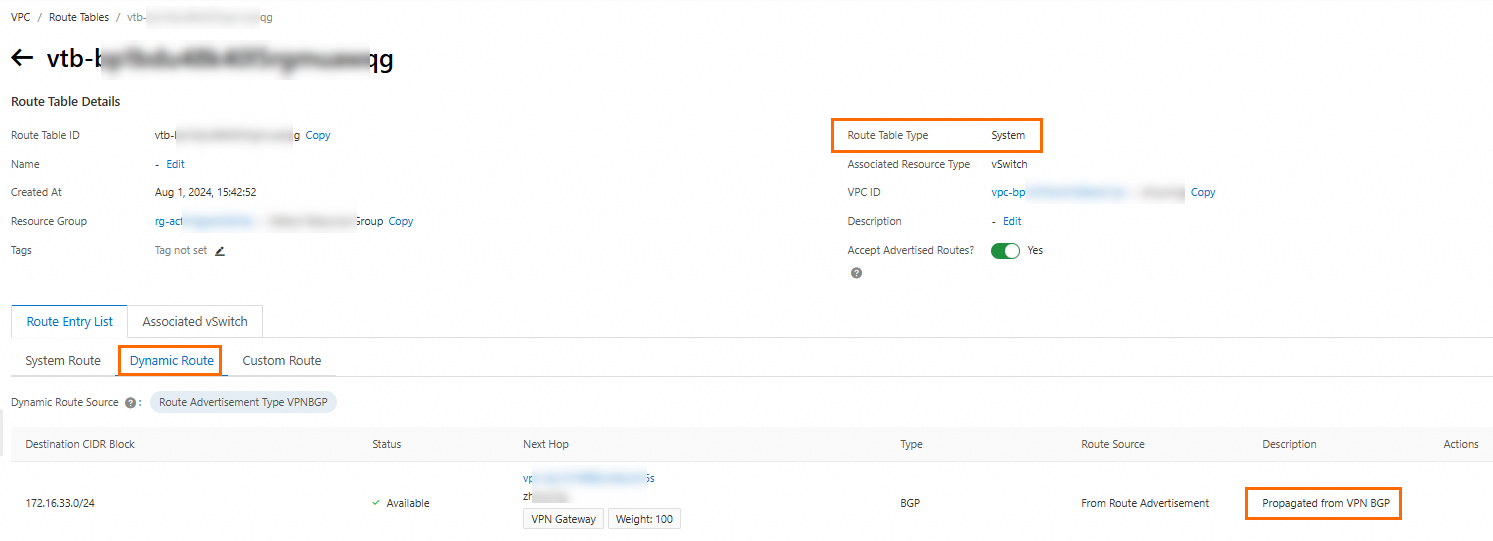Click Created At value Aug 1, 2024
The width and height of the screenshot is (1493, 541).
(x=205, y=192)
